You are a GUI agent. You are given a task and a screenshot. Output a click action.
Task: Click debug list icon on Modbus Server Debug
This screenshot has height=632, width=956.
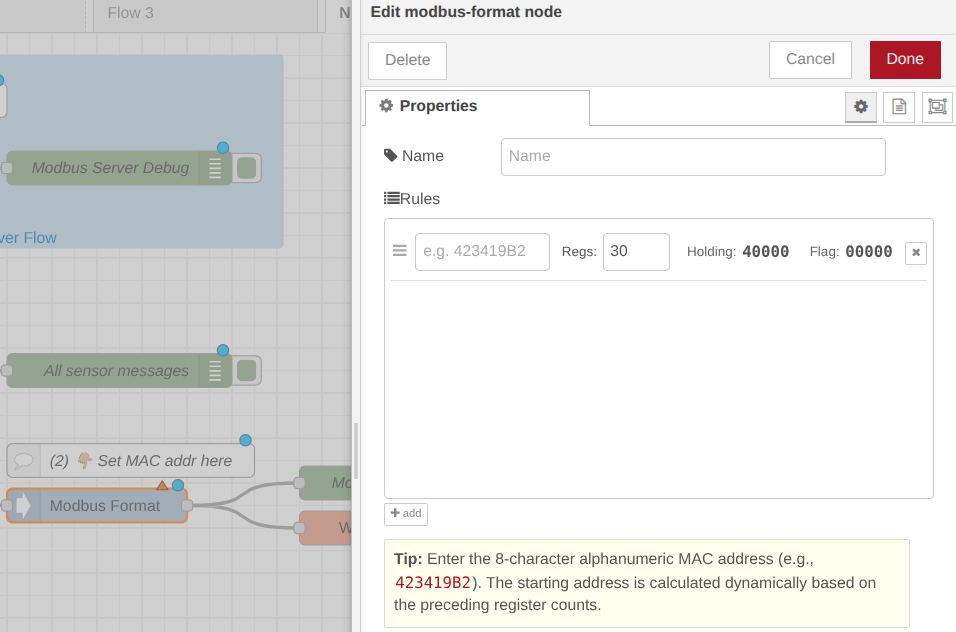point(214,168)
